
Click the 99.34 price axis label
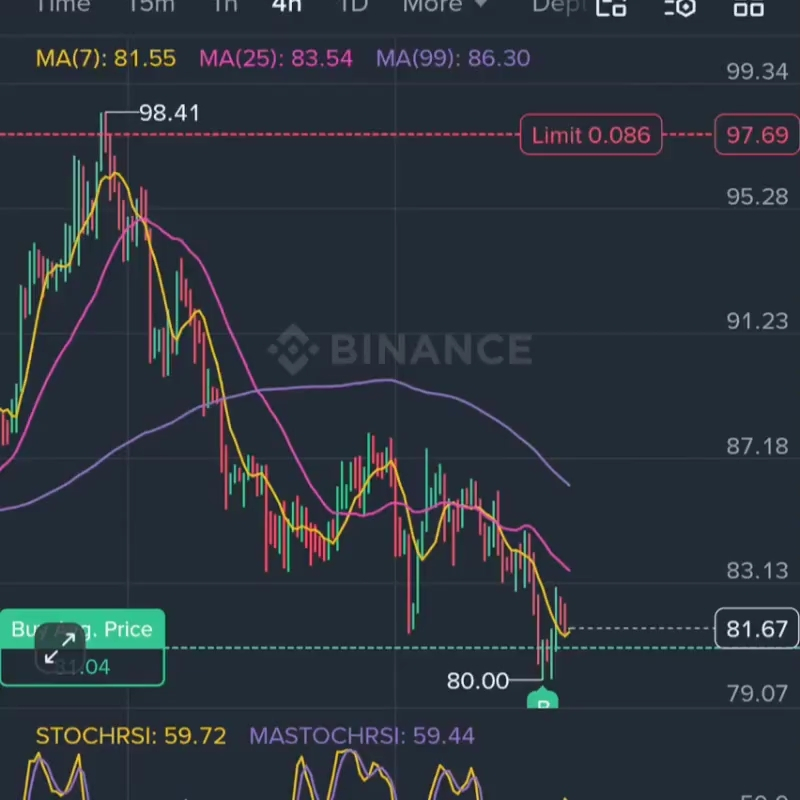click(757, 71)
